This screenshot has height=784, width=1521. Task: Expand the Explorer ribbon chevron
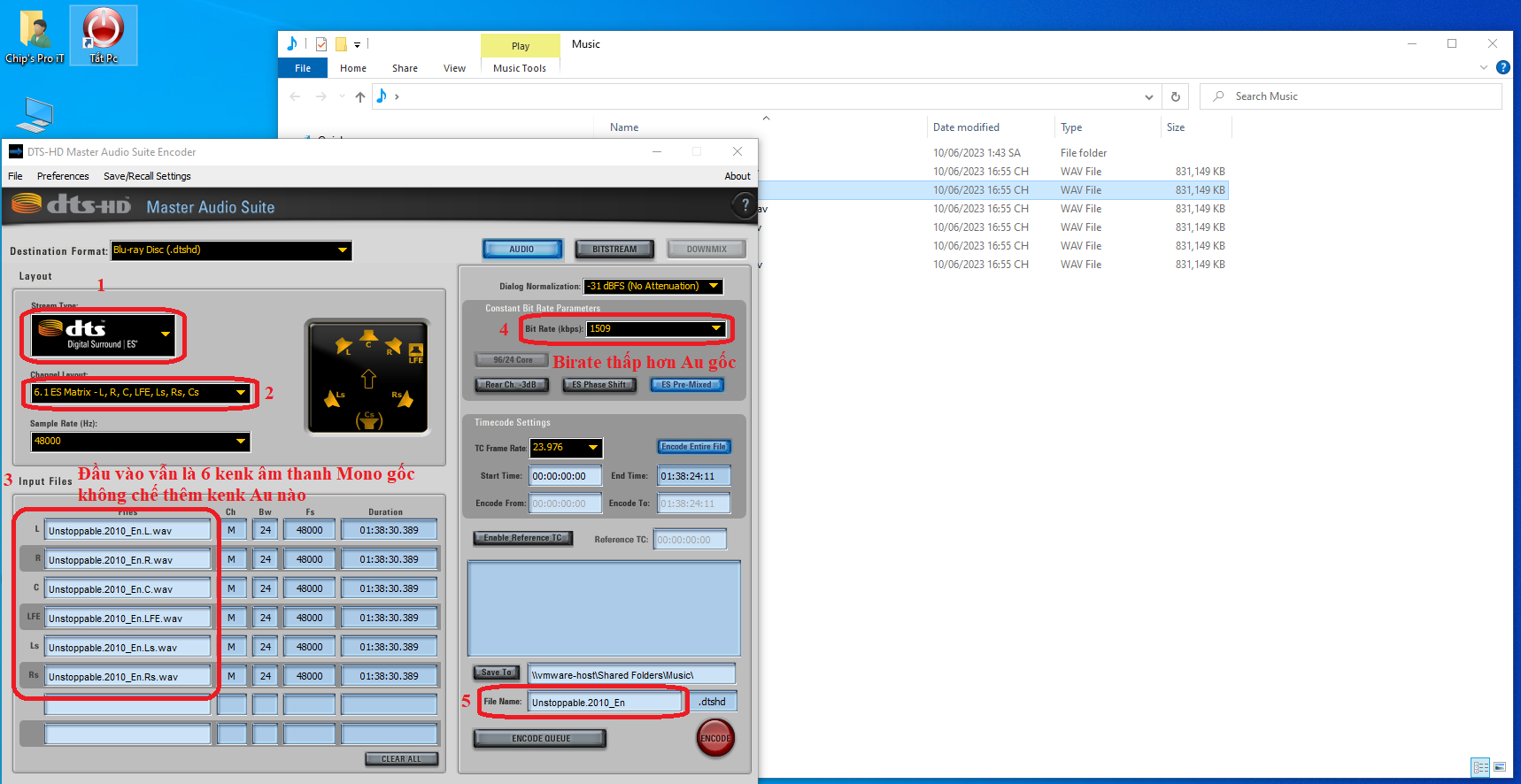[1484, 67]
